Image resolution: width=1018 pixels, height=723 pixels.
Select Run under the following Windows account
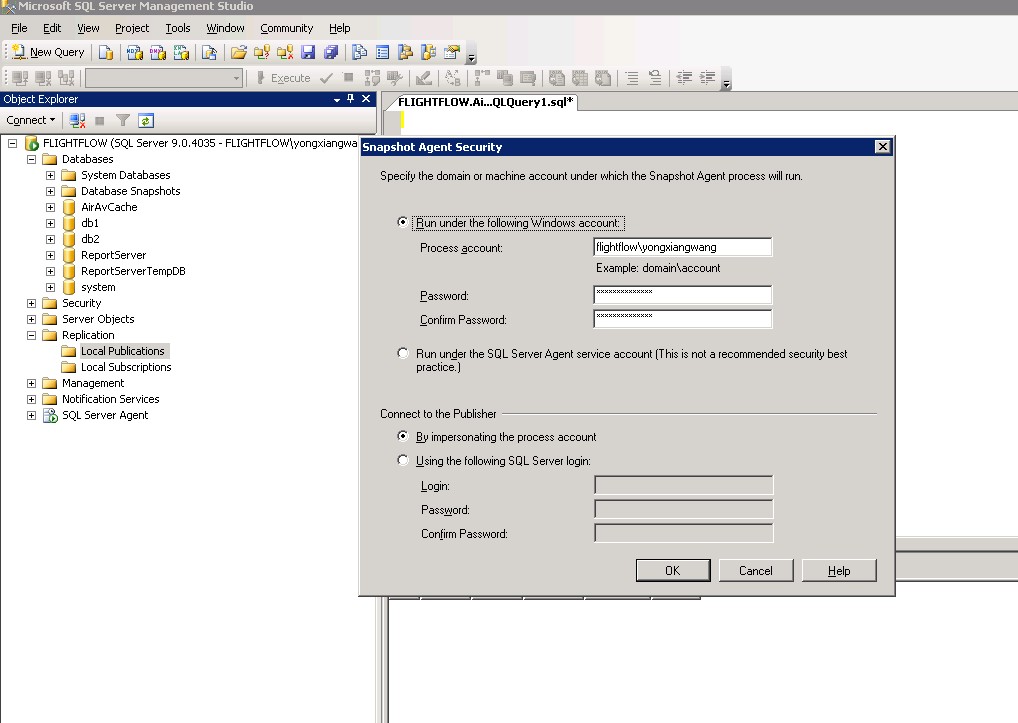403,223
